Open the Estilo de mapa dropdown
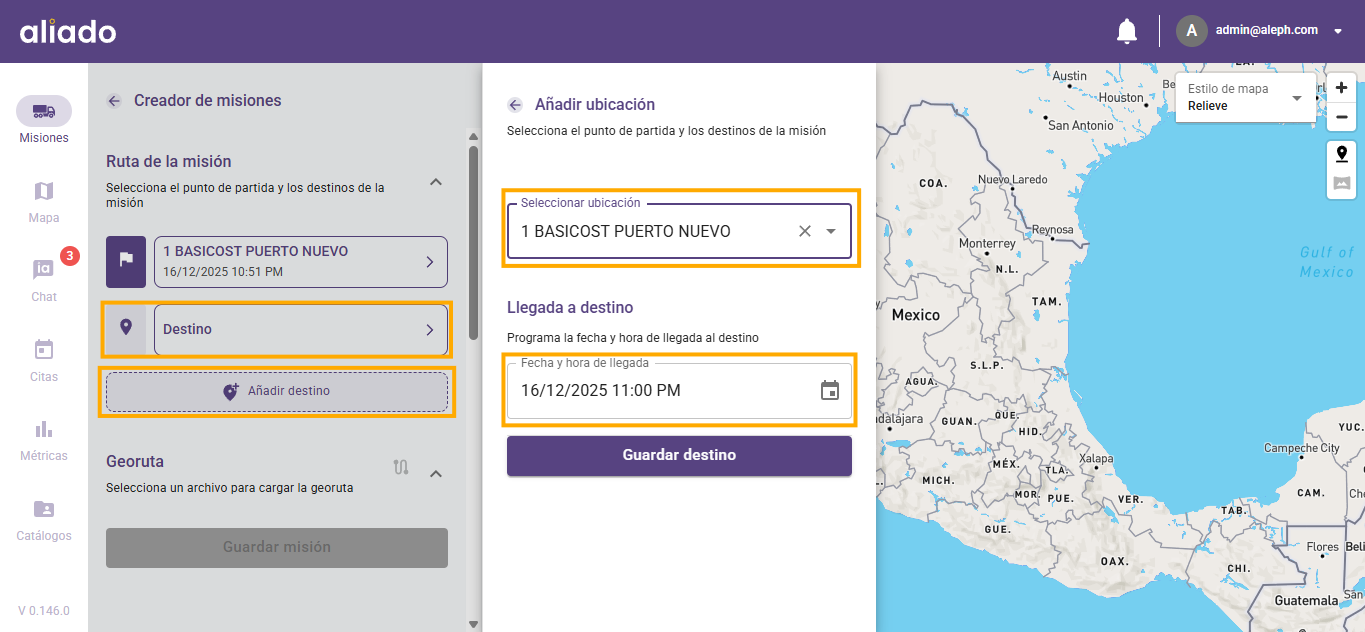The width and height of the screenshot is (1365, 632). tap(1297, 99)
